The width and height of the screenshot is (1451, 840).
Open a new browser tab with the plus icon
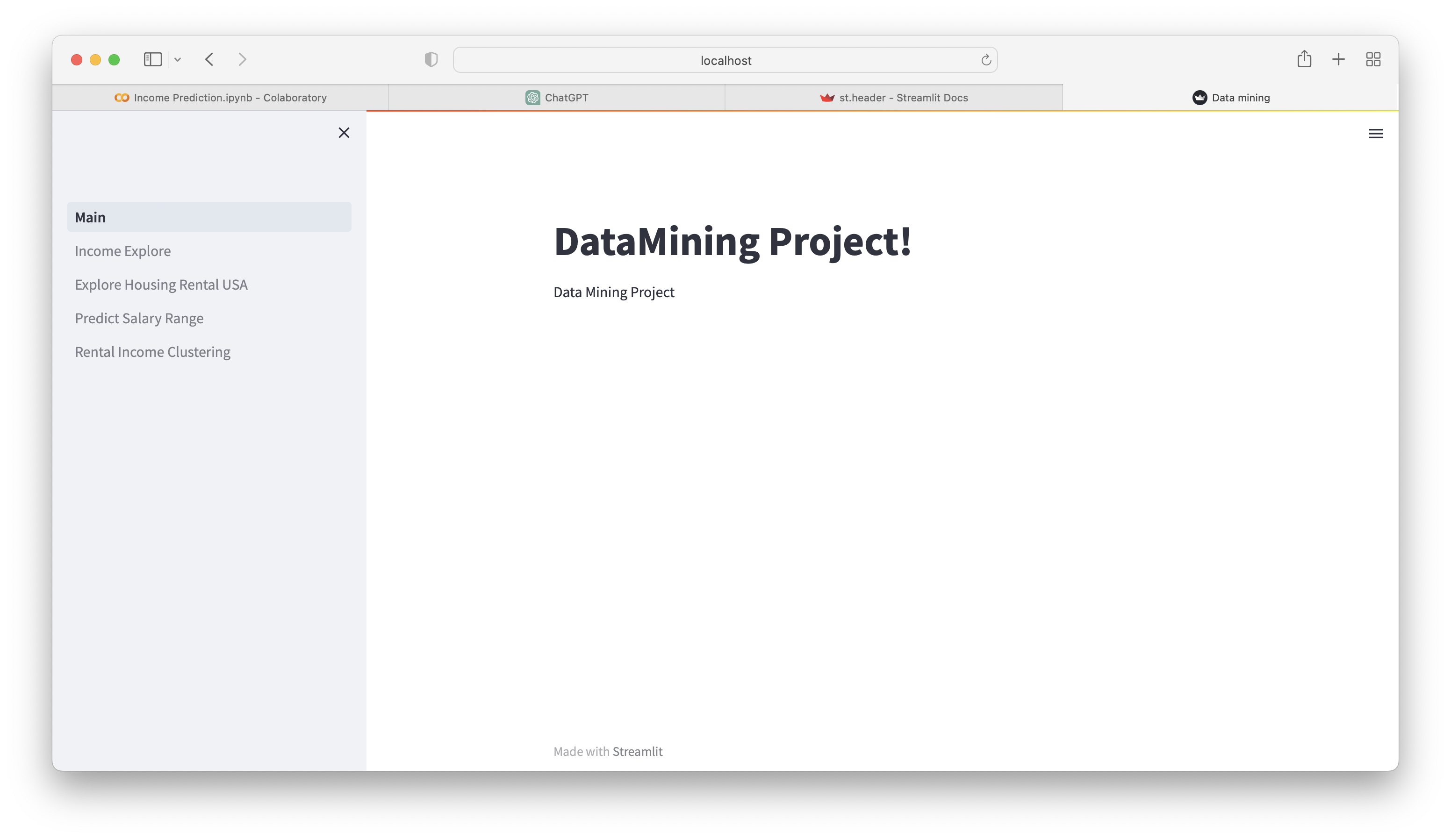(x=1338, y=59)
